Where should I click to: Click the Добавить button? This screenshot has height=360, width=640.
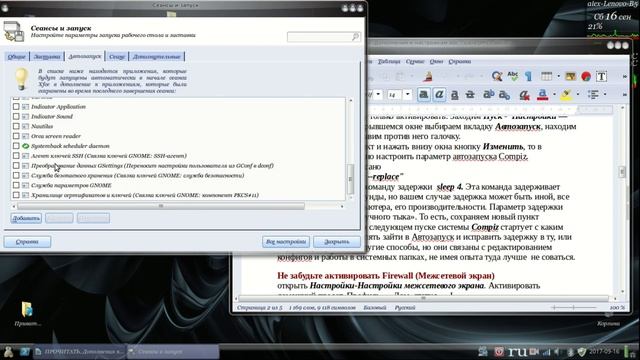tap(26, 218)
